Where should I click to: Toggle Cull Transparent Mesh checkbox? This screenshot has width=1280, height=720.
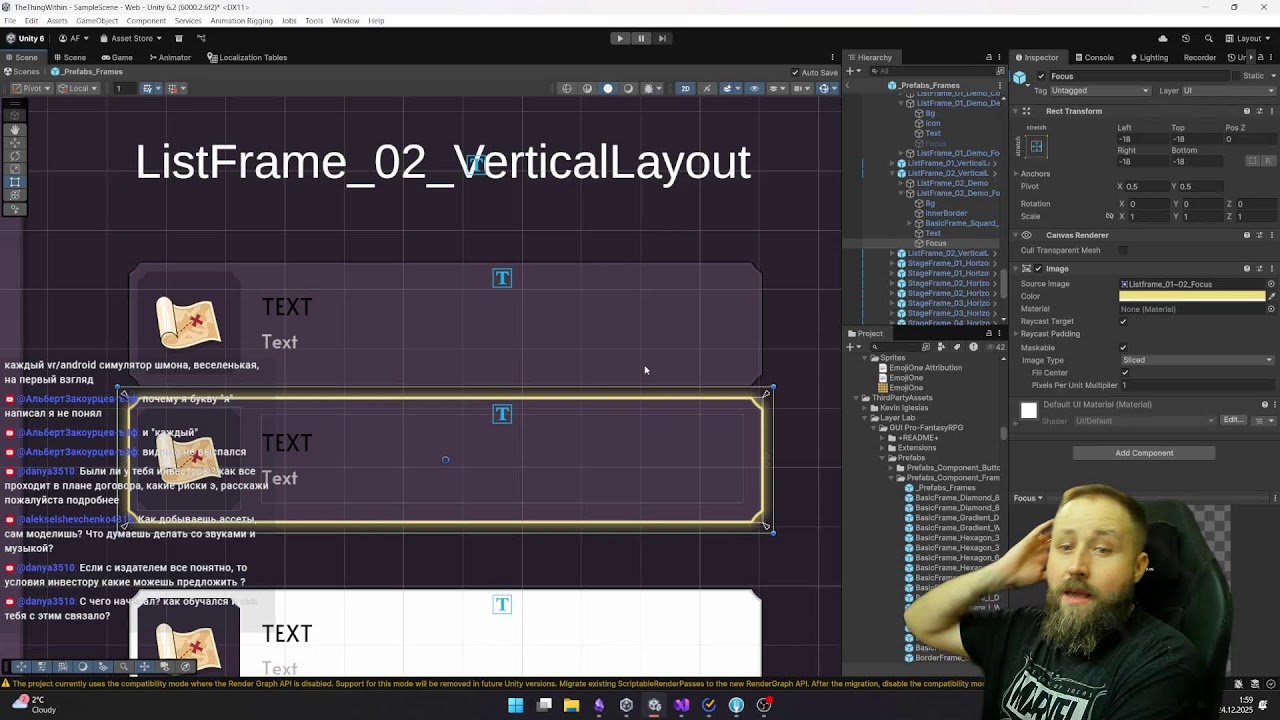1123,250
